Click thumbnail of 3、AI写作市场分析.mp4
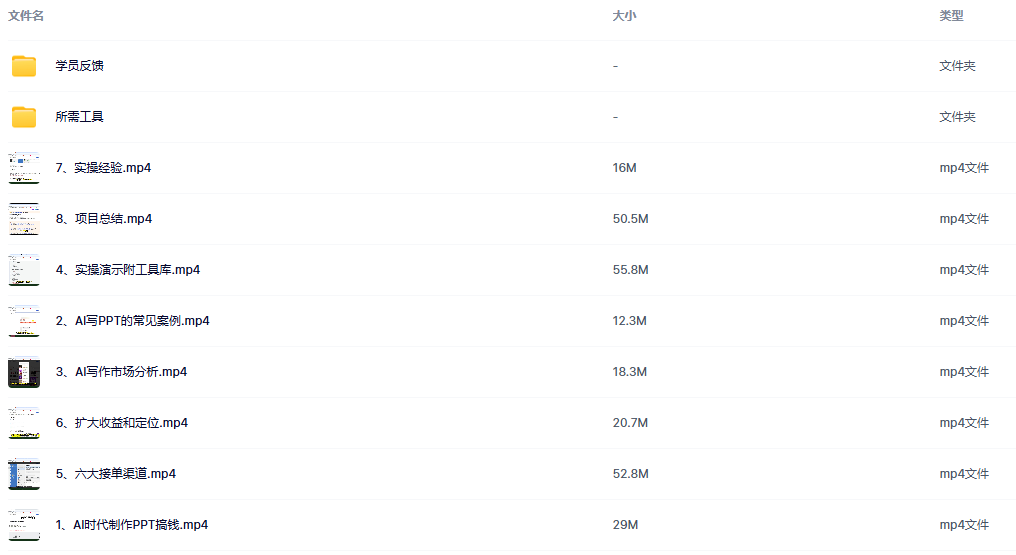Screen dimensions: 1016x555 (x=24, y=372)
